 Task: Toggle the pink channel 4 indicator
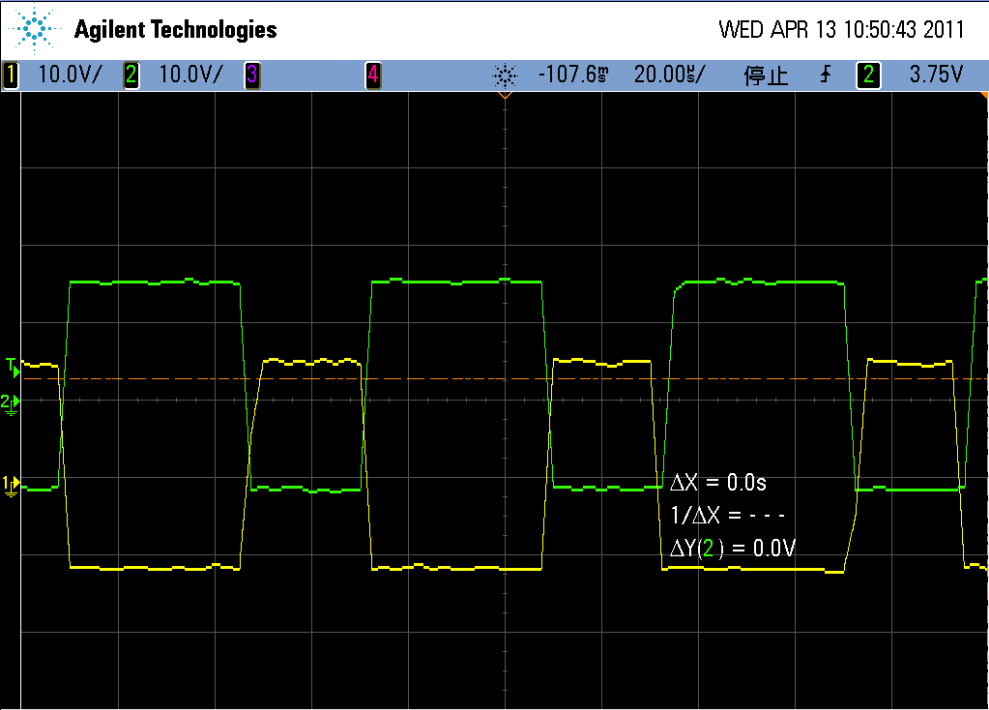(373, 75)
